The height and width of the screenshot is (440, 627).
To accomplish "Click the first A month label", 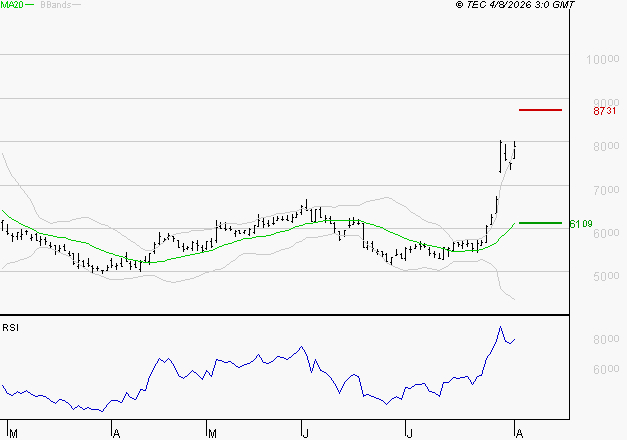I will tap(116, 434).
